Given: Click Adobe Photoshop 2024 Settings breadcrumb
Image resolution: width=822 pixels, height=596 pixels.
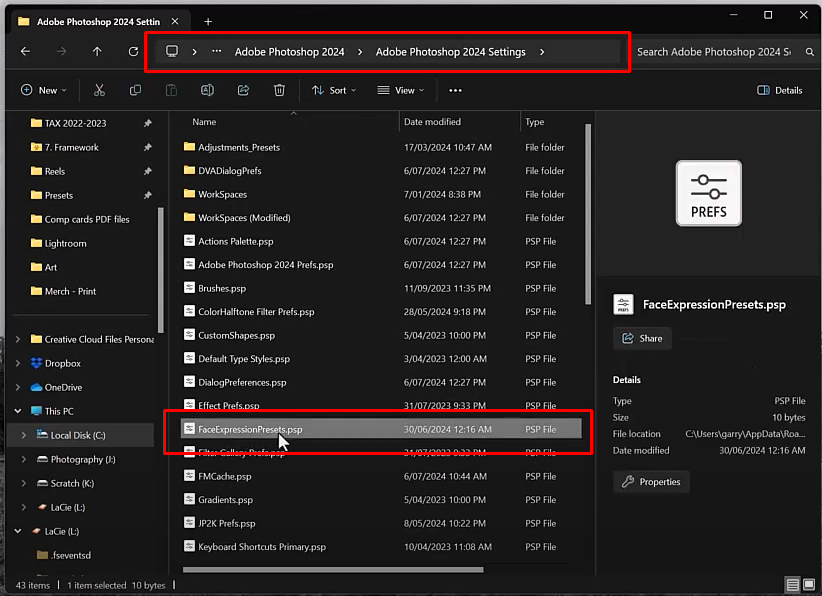Looking at the screenshot, I should tap(450, 52).
